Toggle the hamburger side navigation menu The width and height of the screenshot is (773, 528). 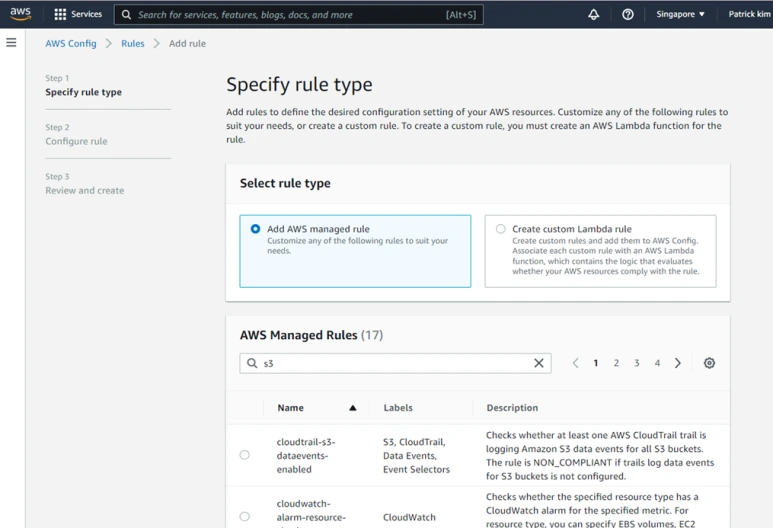11,42
